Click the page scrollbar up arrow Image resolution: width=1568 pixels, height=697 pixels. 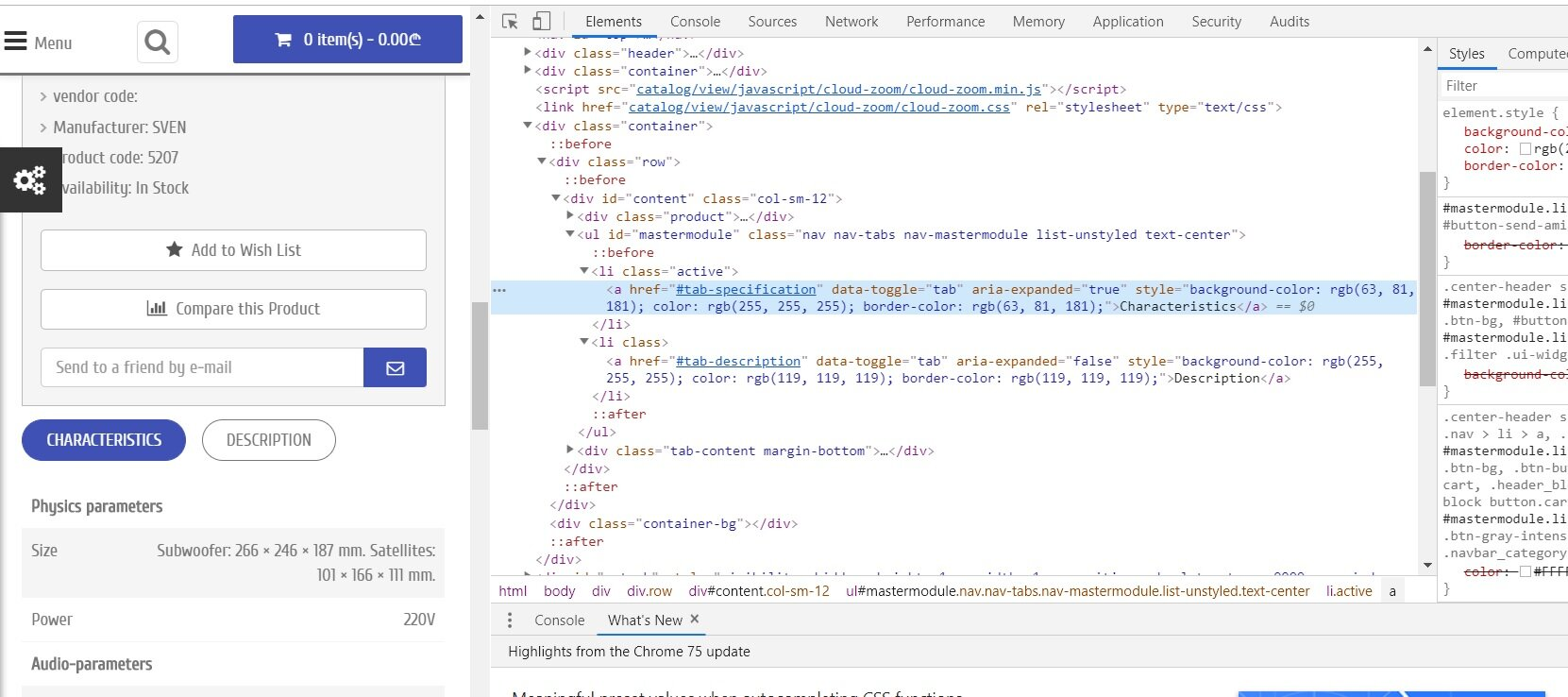(x=480, y=17)
